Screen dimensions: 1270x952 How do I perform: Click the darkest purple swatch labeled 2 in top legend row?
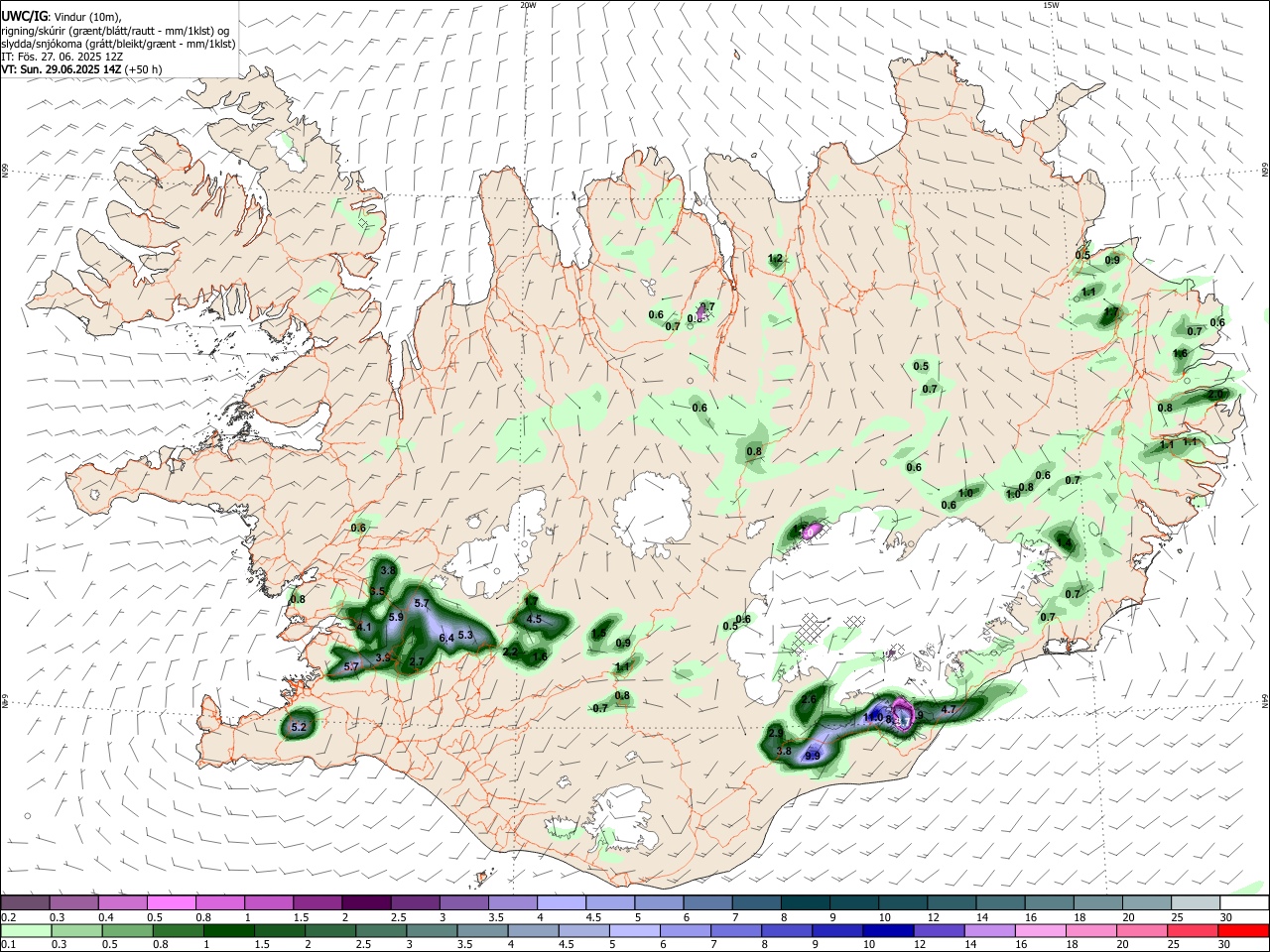pos(366,902)
